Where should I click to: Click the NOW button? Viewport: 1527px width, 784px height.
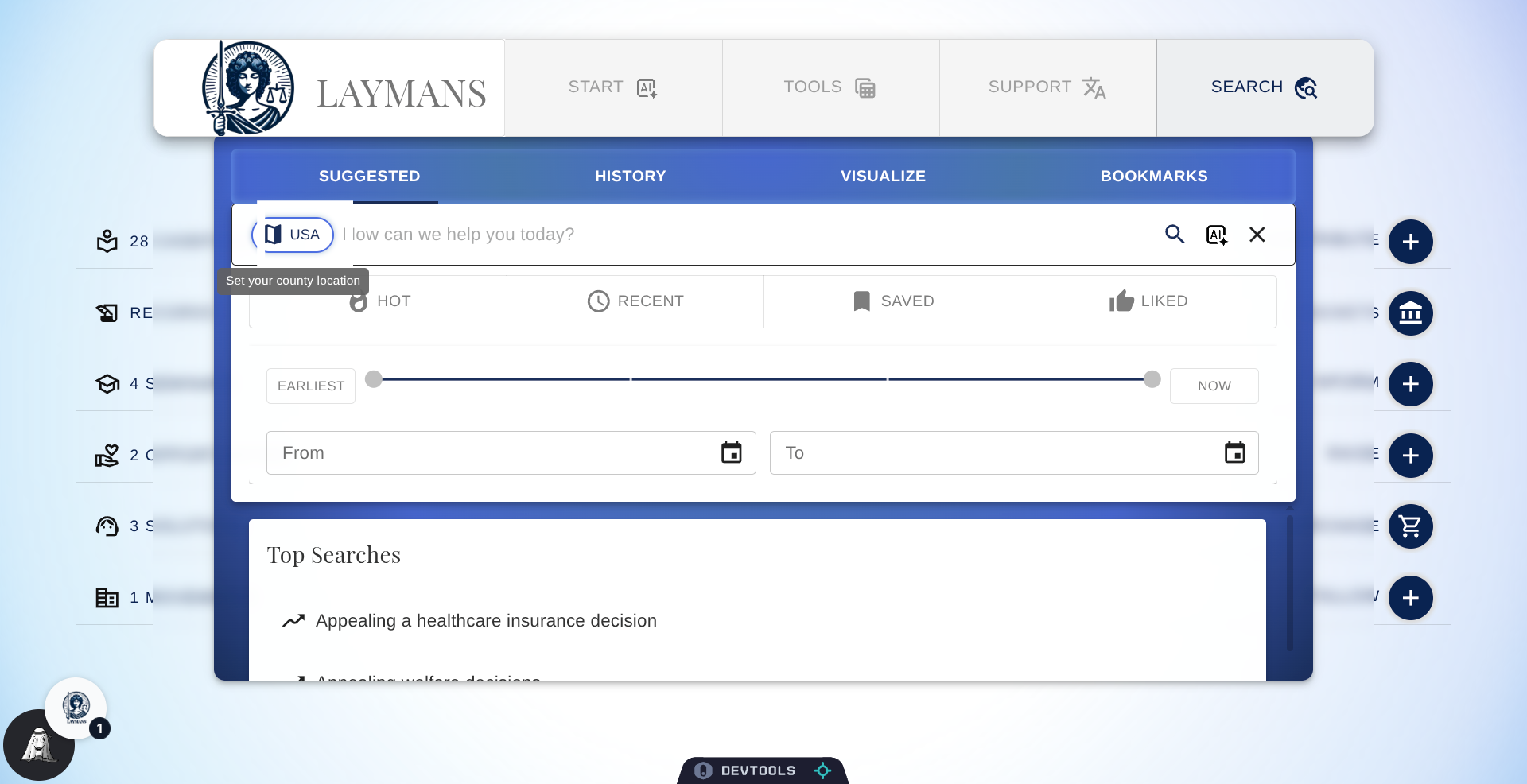[1214, 386]
